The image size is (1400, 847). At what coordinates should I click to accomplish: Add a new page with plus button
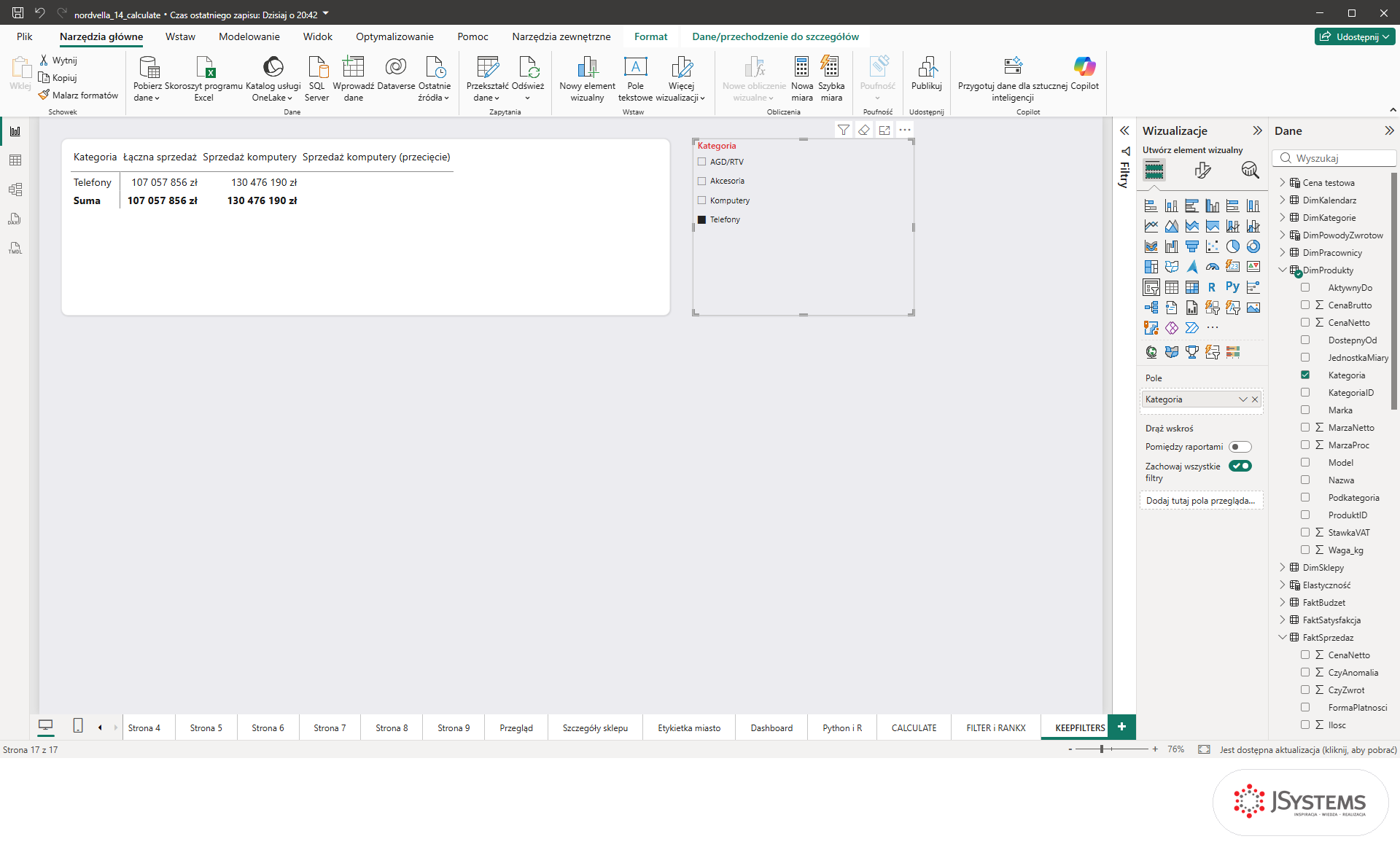coord(1121,727)
